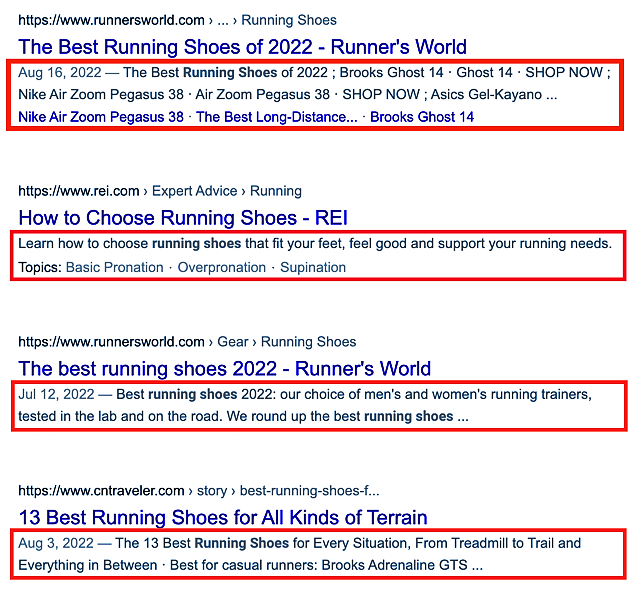Click the 'Aug 3, 2022' snippet date
The image size is (644, 601).
click(x=56, y=543)
